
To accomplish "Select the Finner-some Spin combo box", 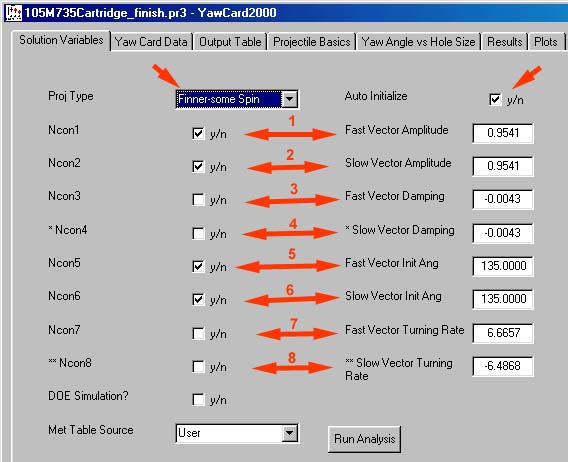I will [x=237, y=99].
